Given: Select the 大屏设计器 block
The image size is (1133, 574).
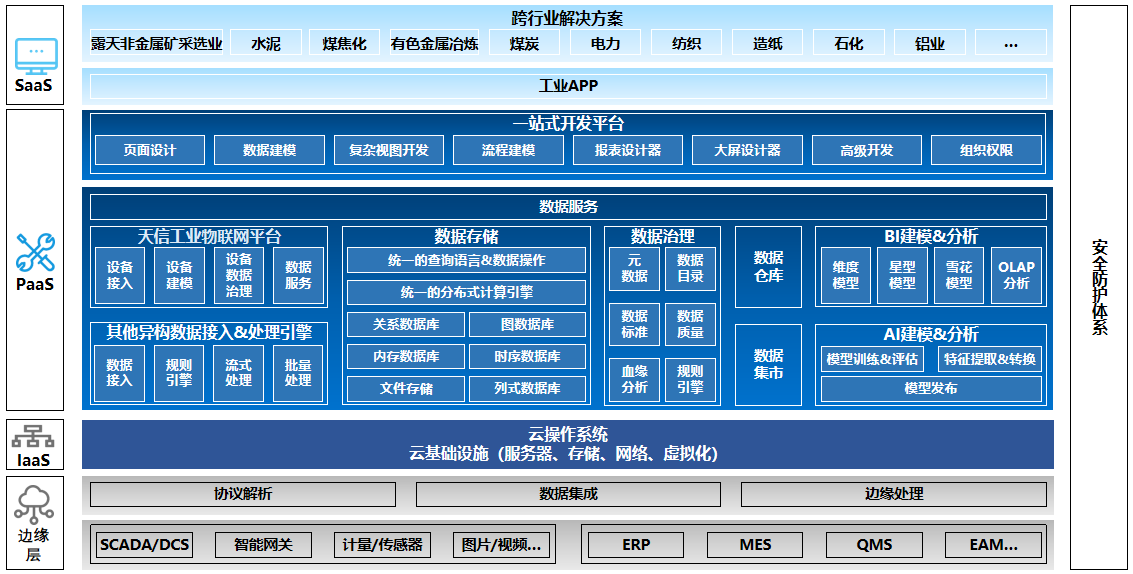Looking at the screenshot, I should click(747, 150).
